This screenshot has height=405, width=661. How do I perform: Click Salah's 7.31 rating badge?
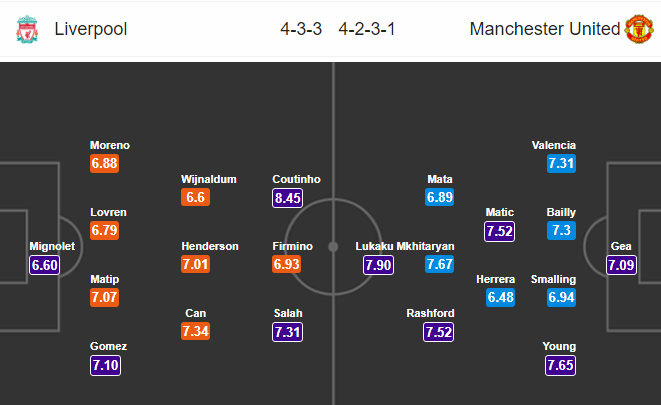(287, 330)
